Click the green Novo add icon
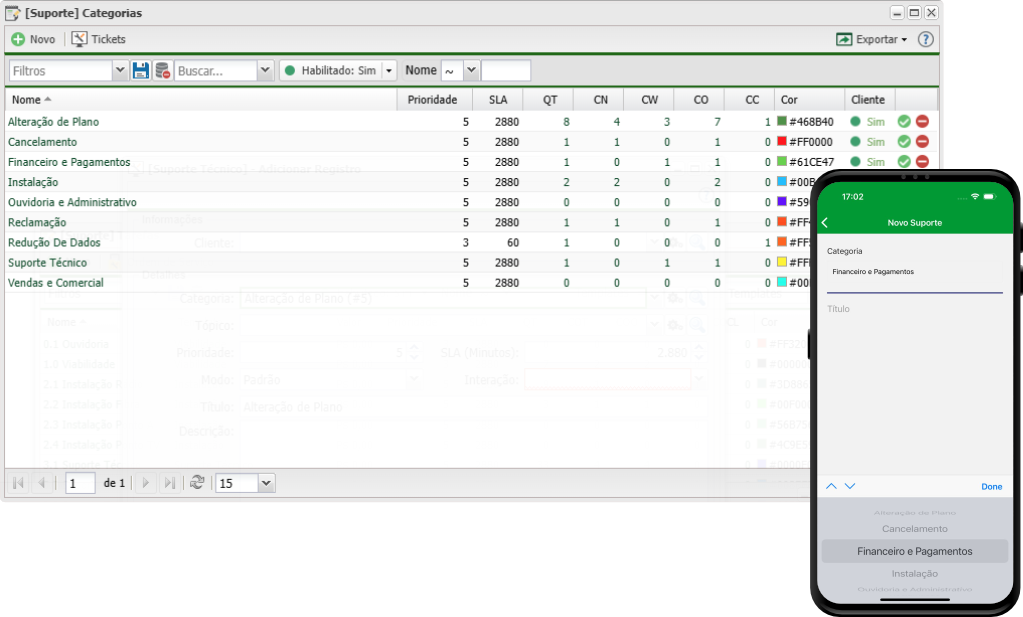 coord(18,39)
